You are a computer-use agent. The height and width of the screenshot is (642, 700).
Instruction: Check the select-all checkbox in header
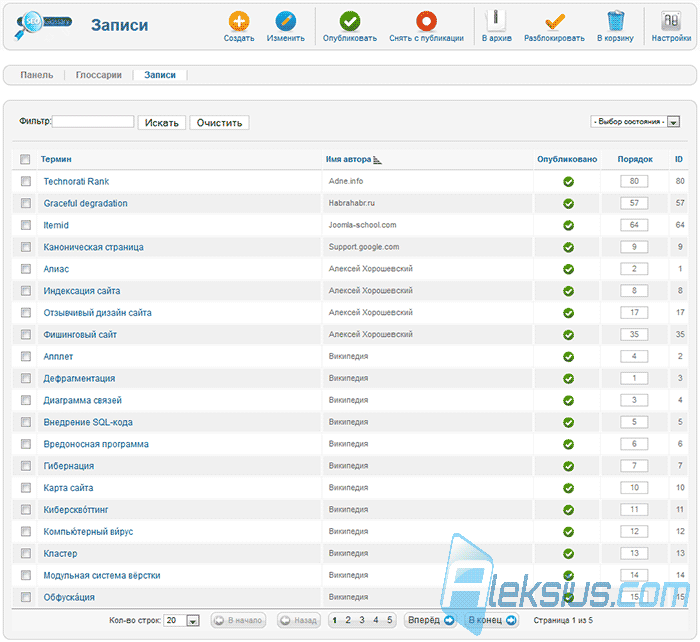coord(25,159)
